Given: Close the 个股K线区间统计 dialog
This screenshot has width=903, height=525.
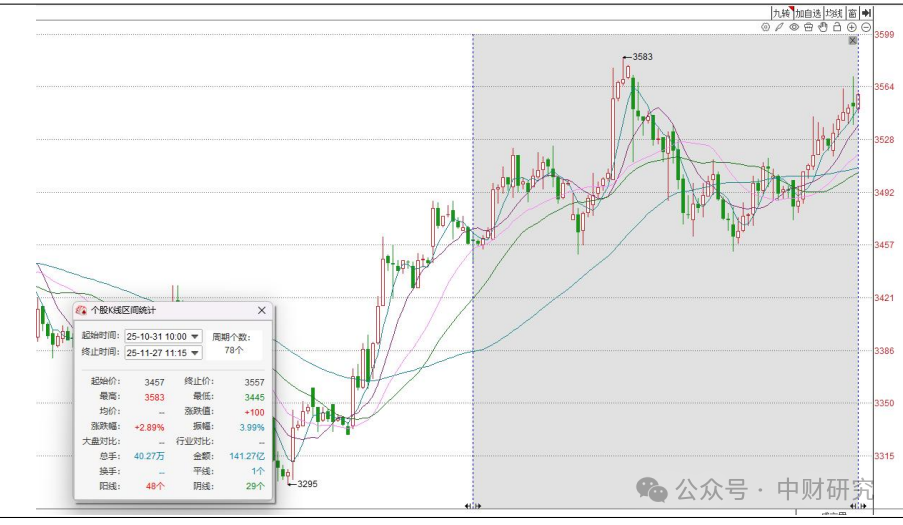Looking at the screenshot, I should [262, 311].
